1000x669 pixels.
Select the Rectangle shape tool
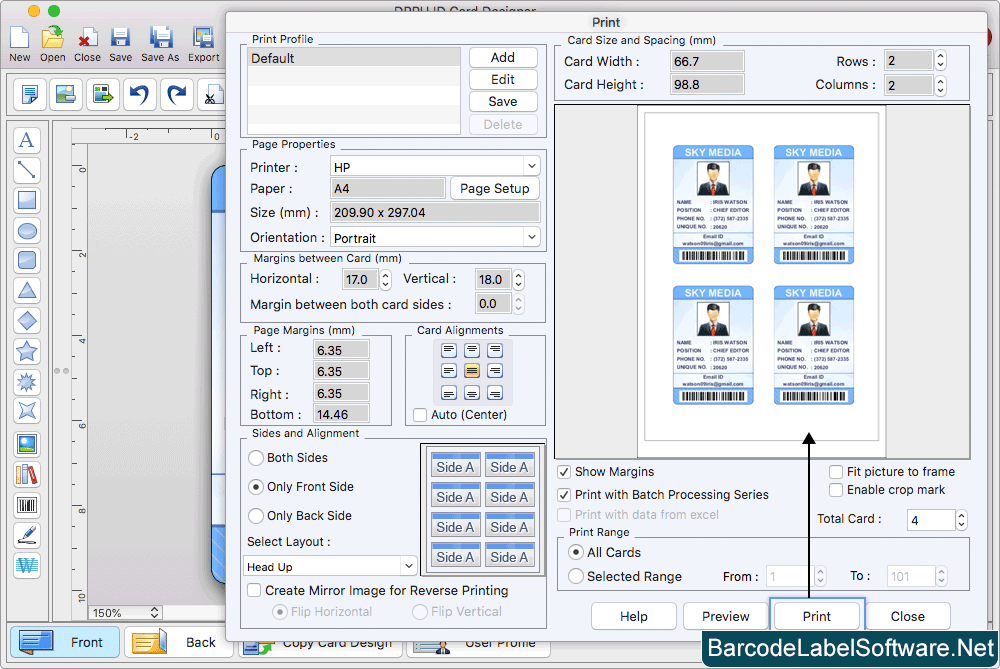(27, 200)
